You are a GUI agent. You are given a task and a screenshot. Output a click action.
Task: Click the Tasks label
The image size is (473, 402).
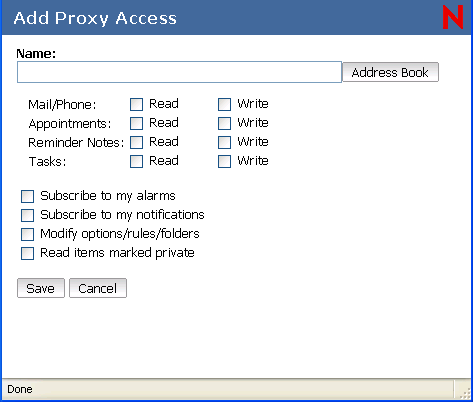click(47, 162)
